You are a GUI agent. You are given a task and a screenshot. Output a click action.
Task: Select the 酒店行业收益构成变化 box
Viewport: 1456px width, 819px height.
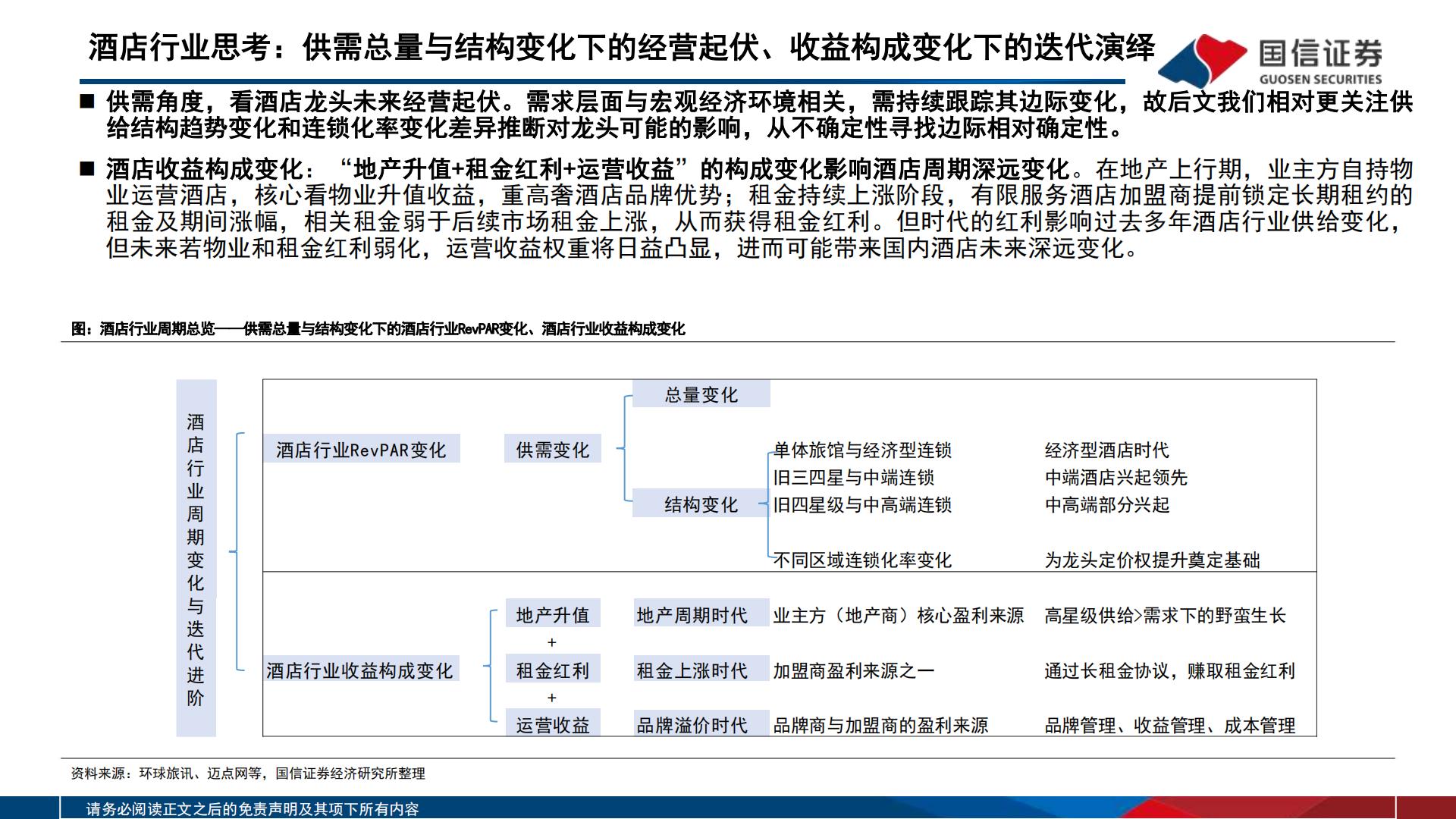point(360,670)
